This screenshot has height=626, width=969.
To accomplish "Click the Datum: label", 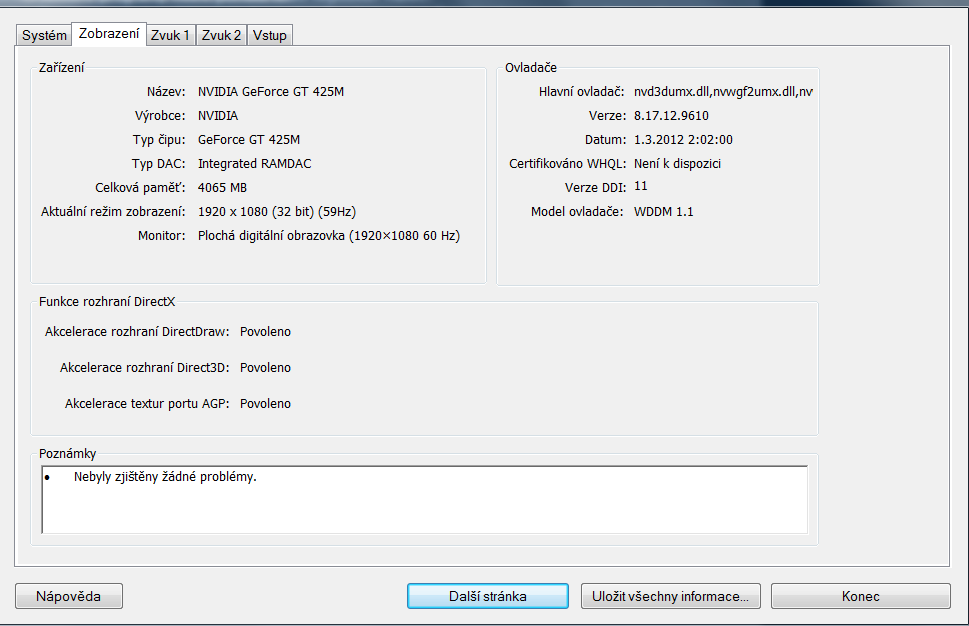I will tap(605, 140).
